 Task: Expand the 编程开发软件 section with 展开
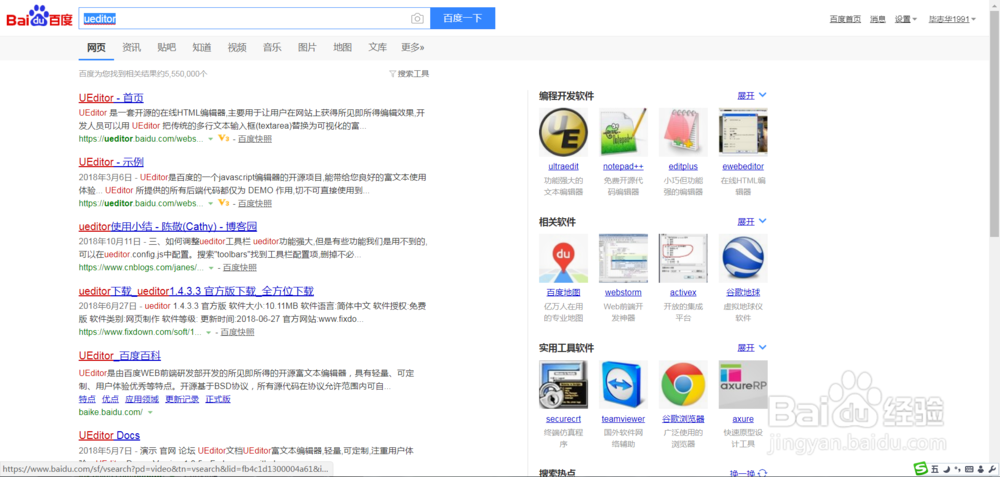[x=752, y=96]
